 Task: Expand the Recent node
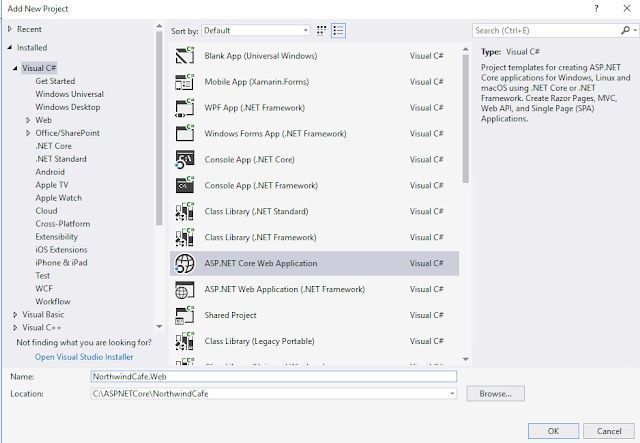click(x=10, y=29)
